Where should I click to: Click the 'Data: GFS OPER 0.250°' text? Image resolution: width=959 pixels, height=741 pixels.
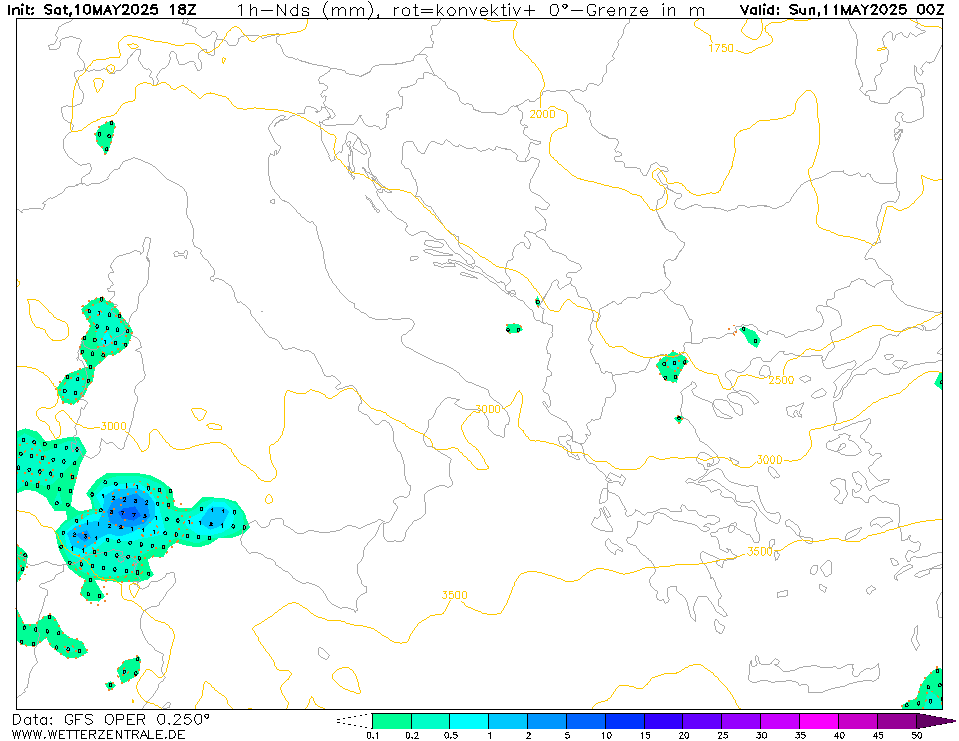point(110,719)
